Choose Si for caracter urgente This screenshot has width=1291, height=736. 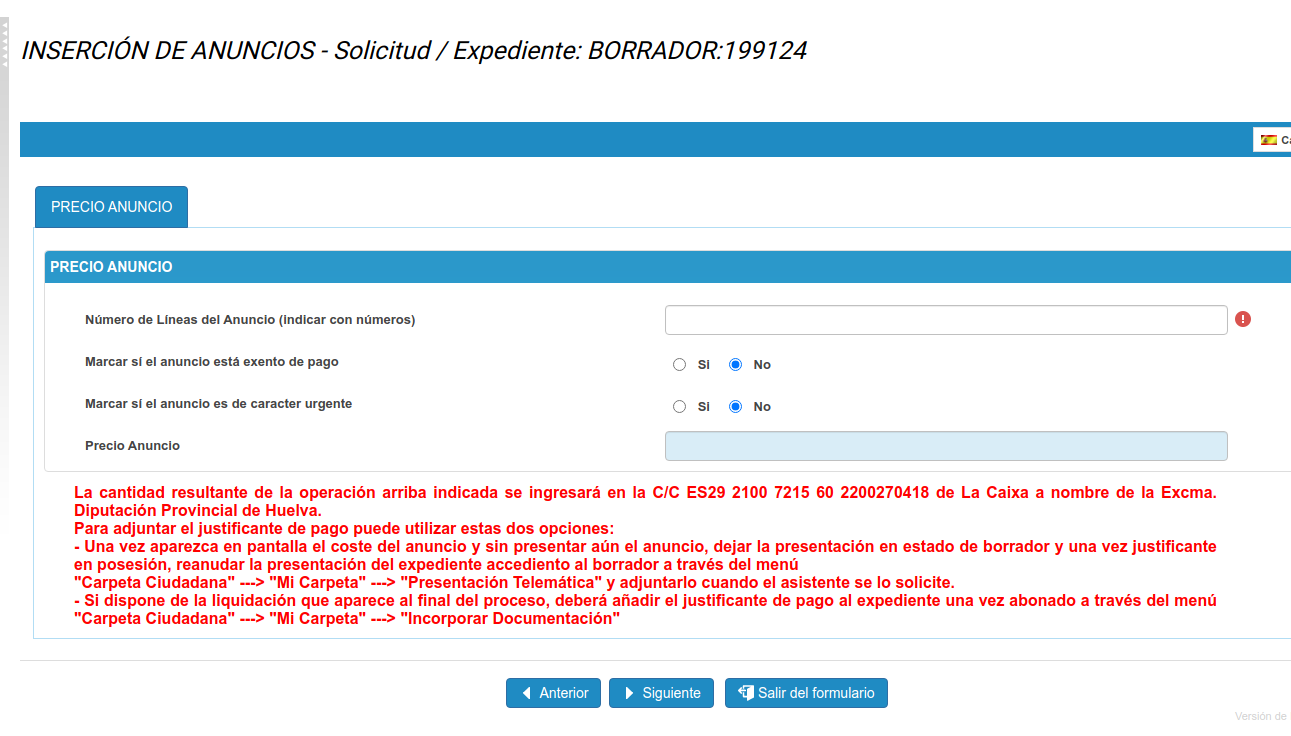[680, 407]
